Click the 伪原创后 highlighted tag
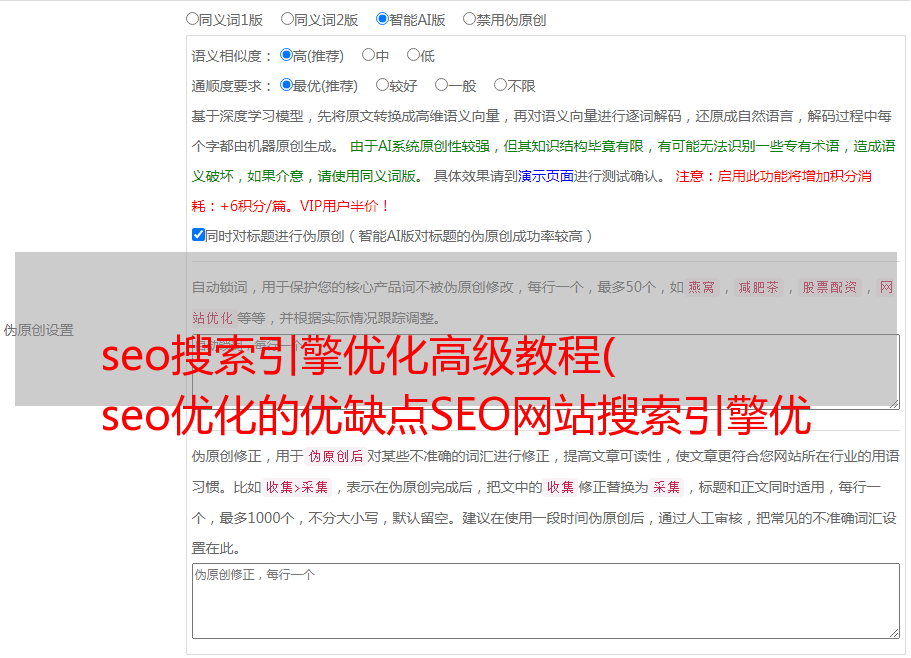 coord(336,456)
